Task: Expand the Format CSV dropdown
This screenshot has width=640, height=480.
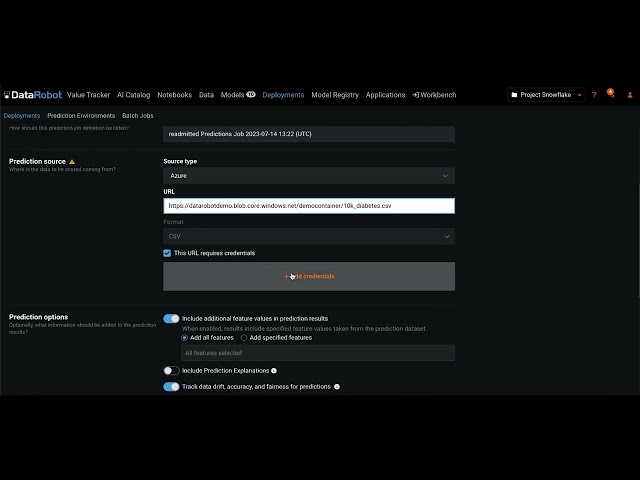Action: [x=308, y=236]
